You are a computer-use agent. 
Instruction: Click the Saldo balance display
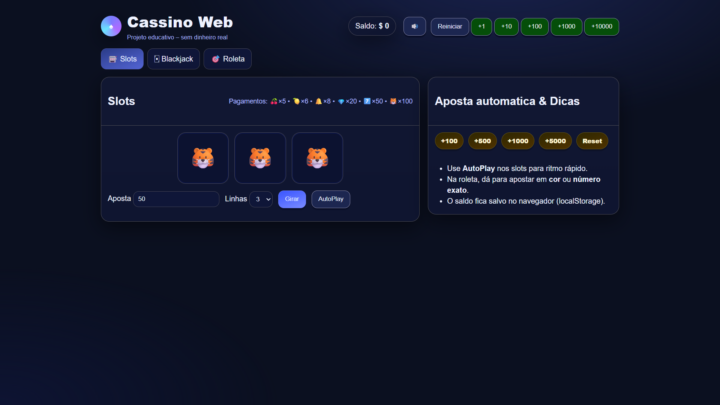[x=372, y=26]
